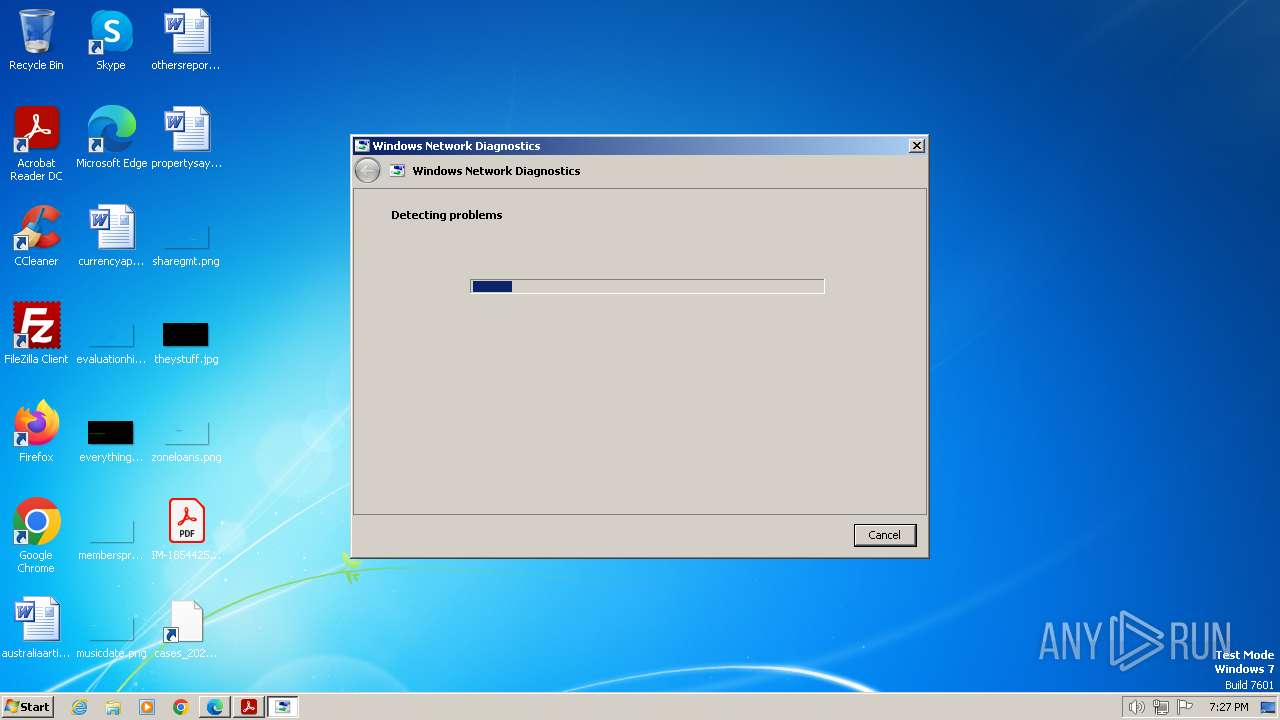Open FileZilla Client shortcut

36,334
